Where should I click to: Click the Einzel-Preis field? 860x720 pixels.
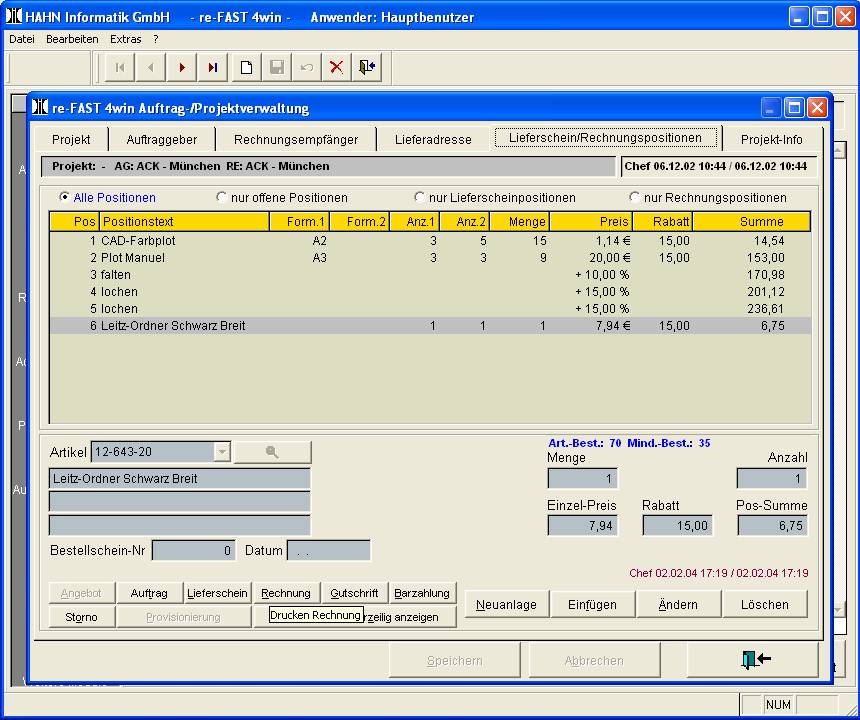(582, 525)
